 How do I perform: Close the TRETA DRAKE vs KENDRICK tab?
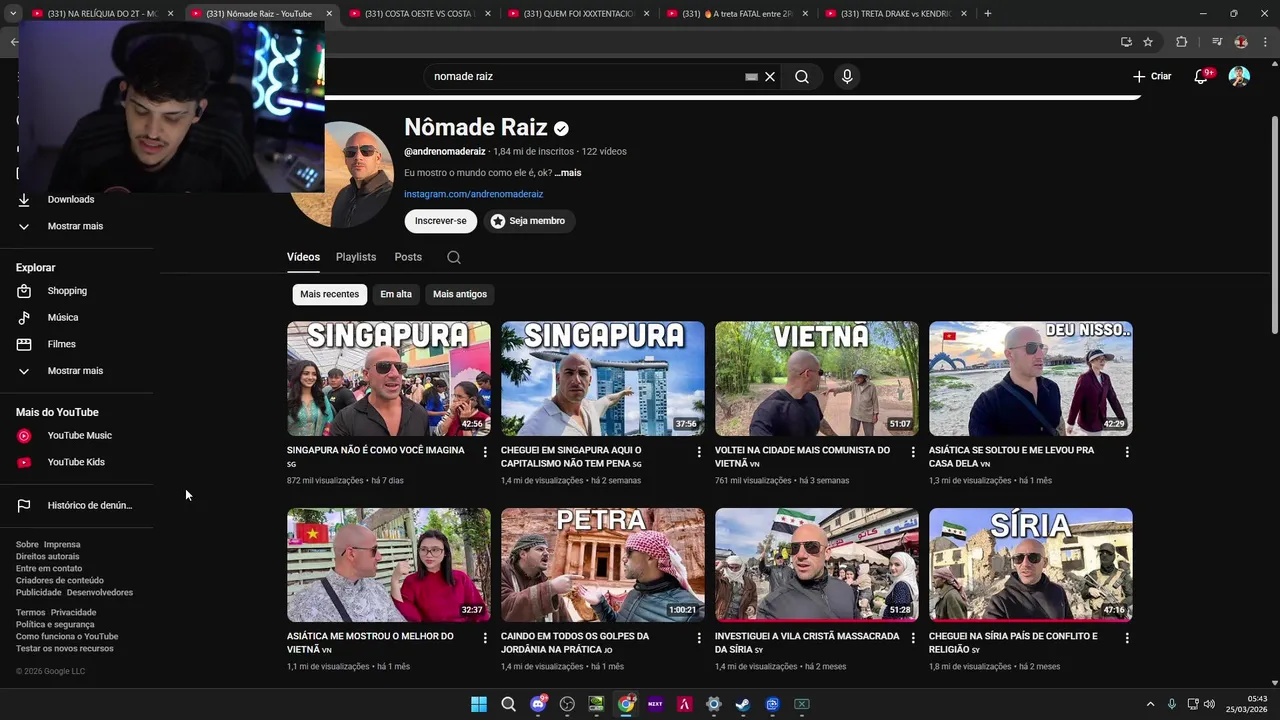click(965, 13)
